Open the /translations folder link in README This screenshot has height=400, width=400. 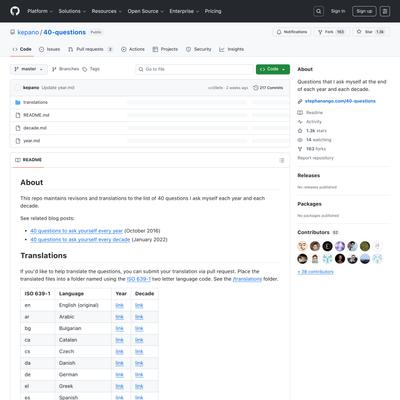(247, 279)
